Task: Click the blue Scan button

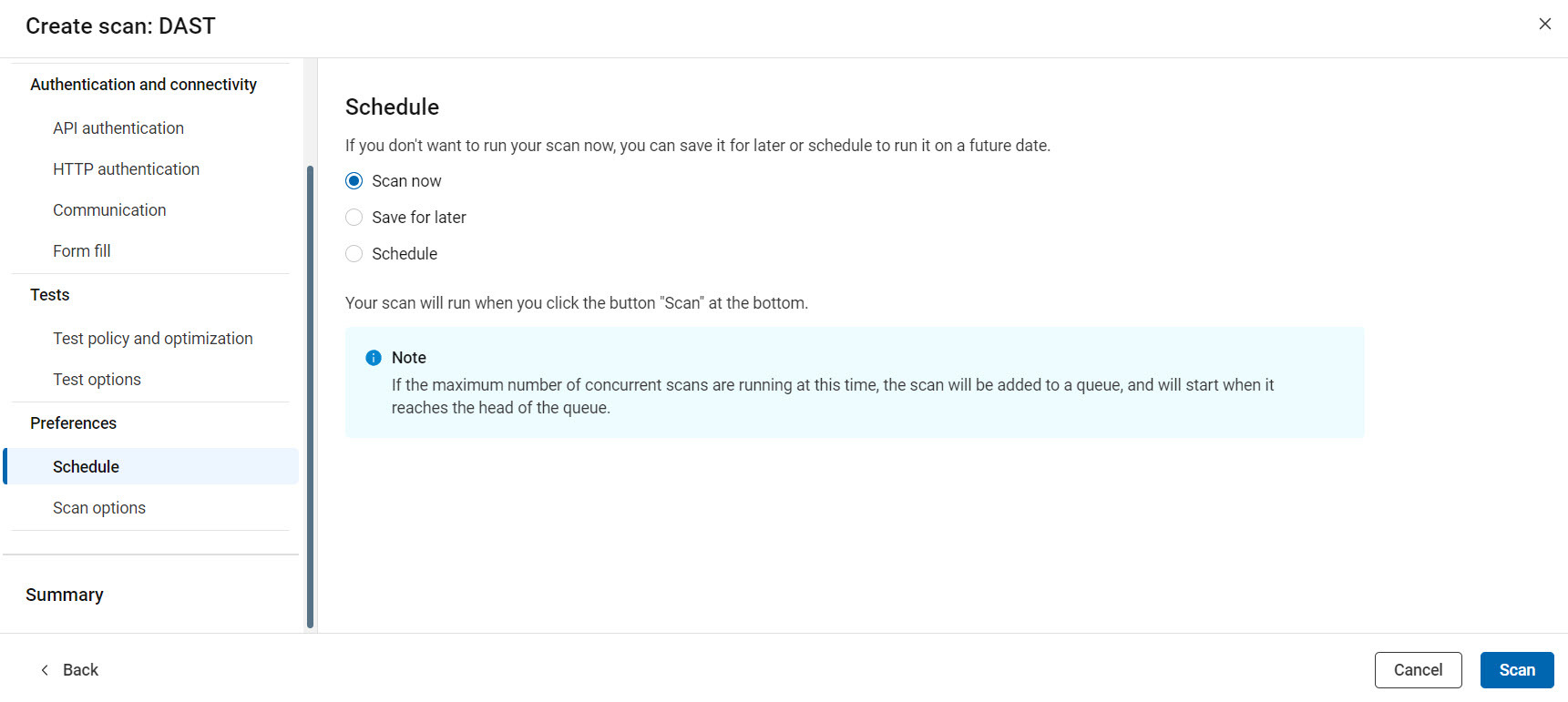Action: pos(1516,669)
